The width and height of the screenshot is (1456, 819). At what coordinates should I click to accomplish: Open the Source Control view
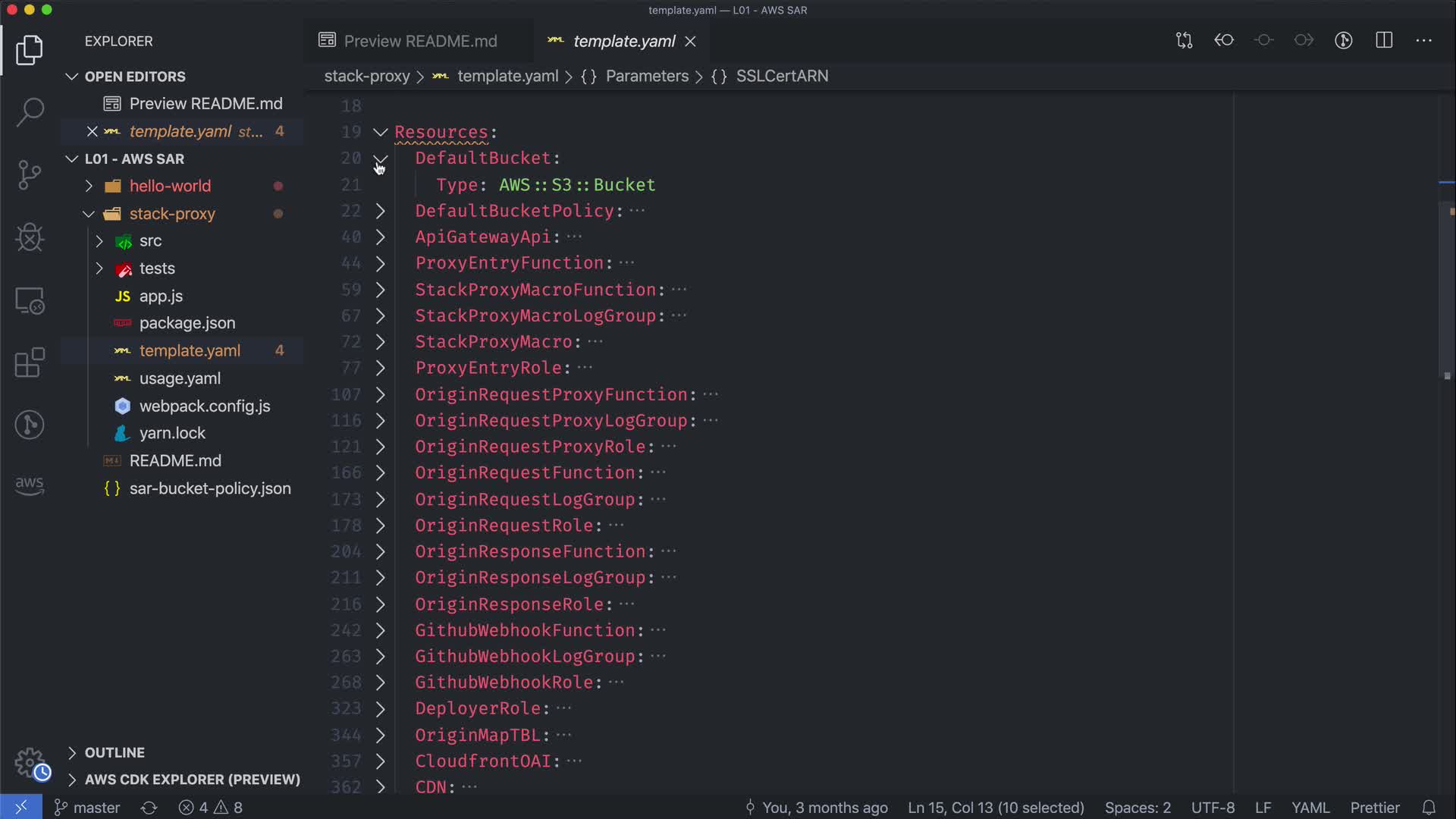[x=30, y=175]
